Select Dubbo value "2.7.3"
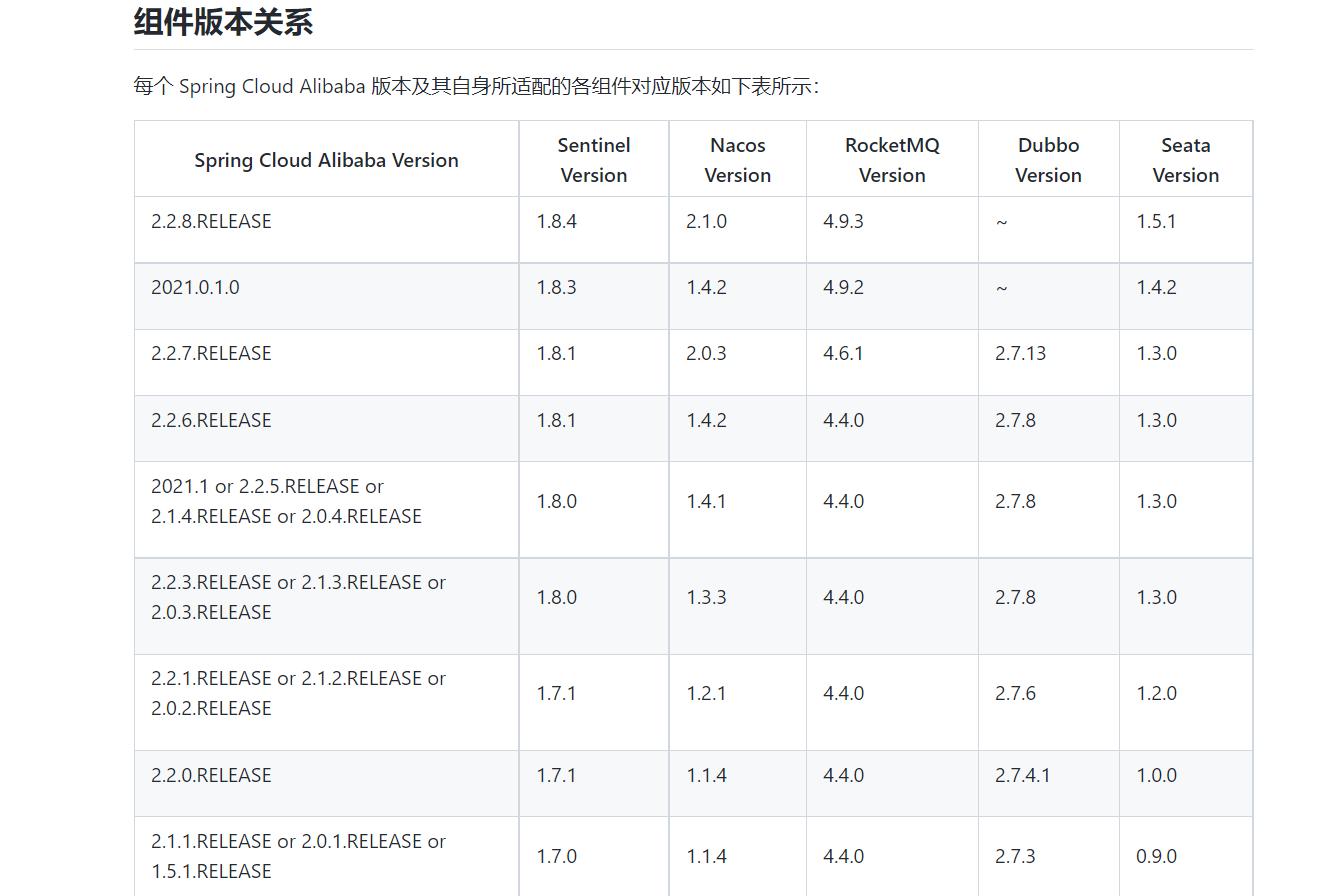Screen dimensions: 1330x896 pyautogui.click(x=1015, y=856)
